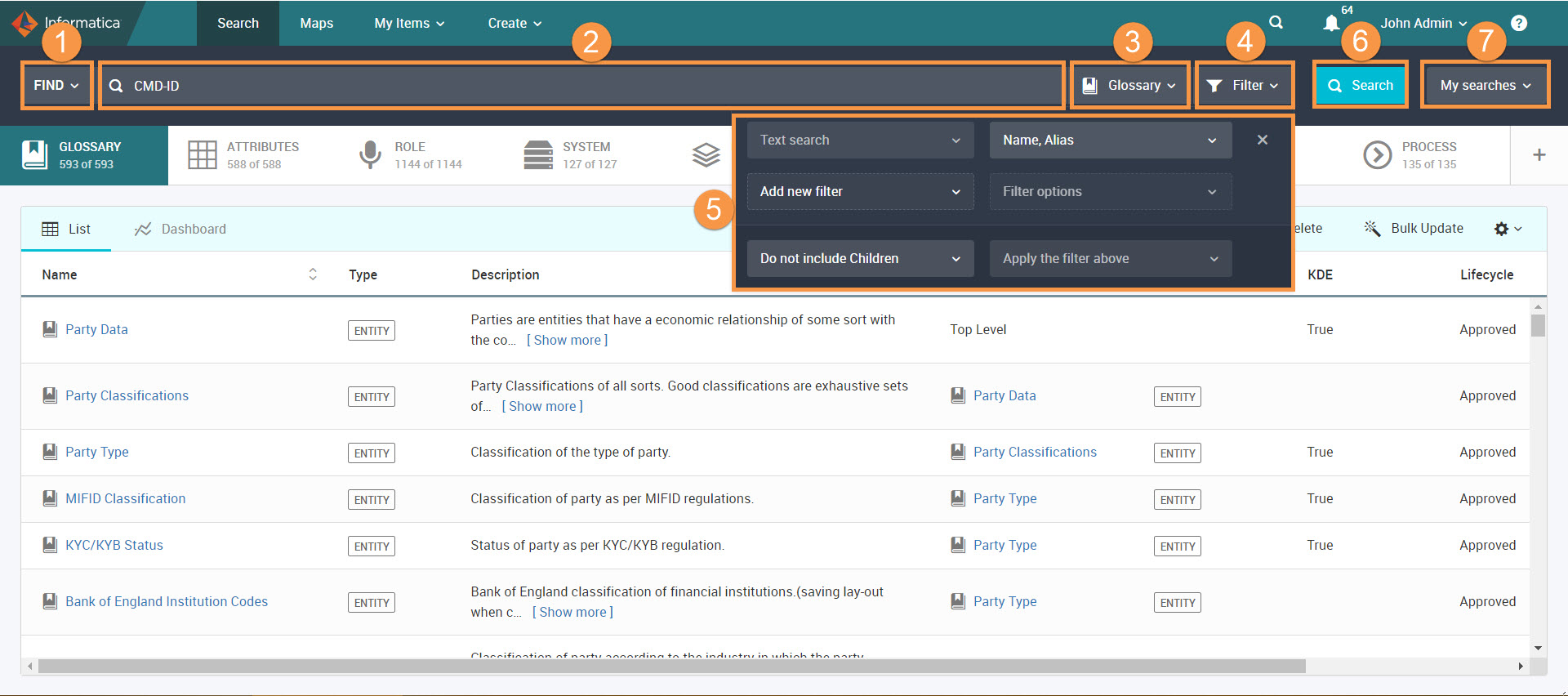Open the FIND dropdown
Image resolution: width=1568 pixels, height=696 pixels.
coord(56,85)
